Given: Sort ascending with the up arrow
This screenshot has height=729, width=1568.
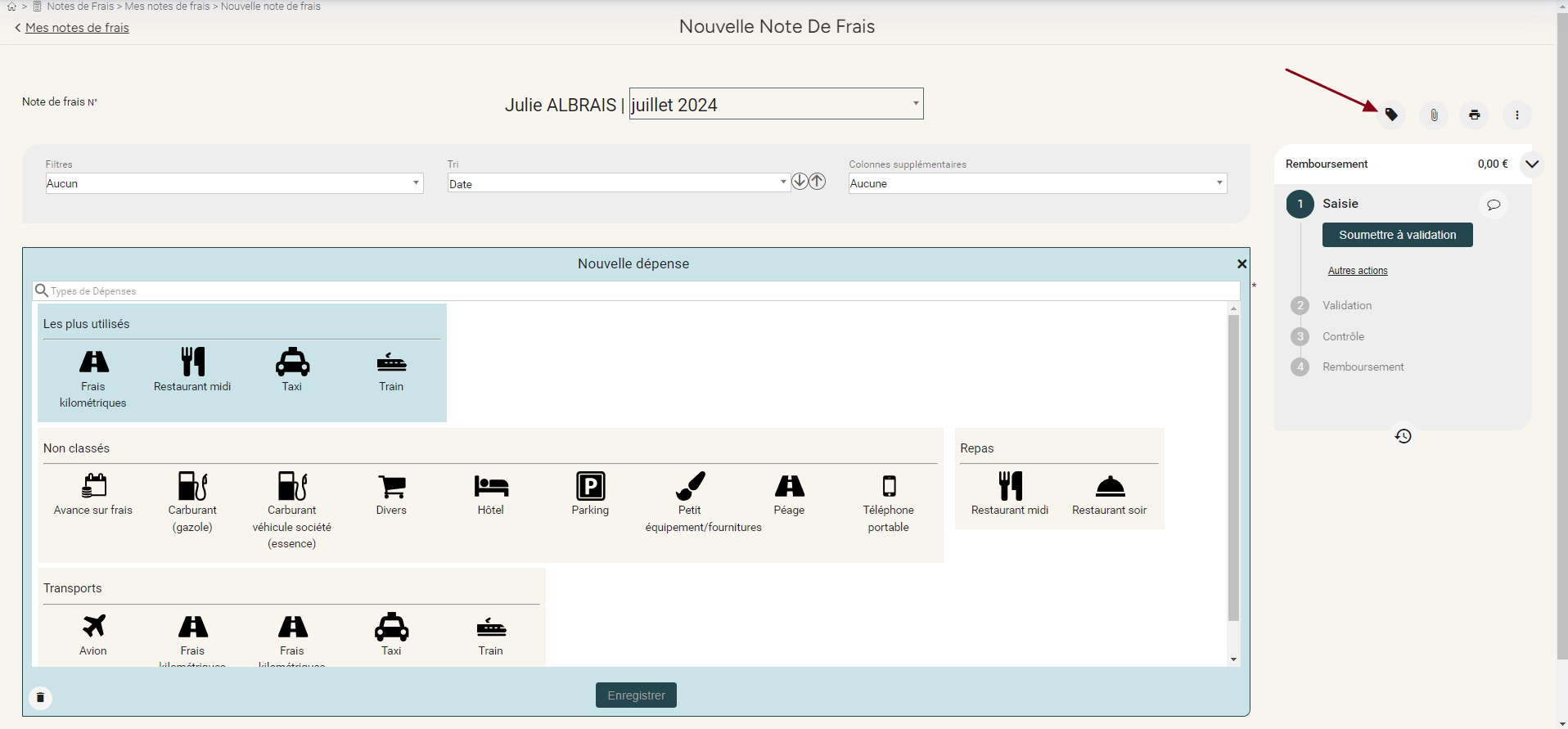Looking at the screenshot, I should [818, 182].
